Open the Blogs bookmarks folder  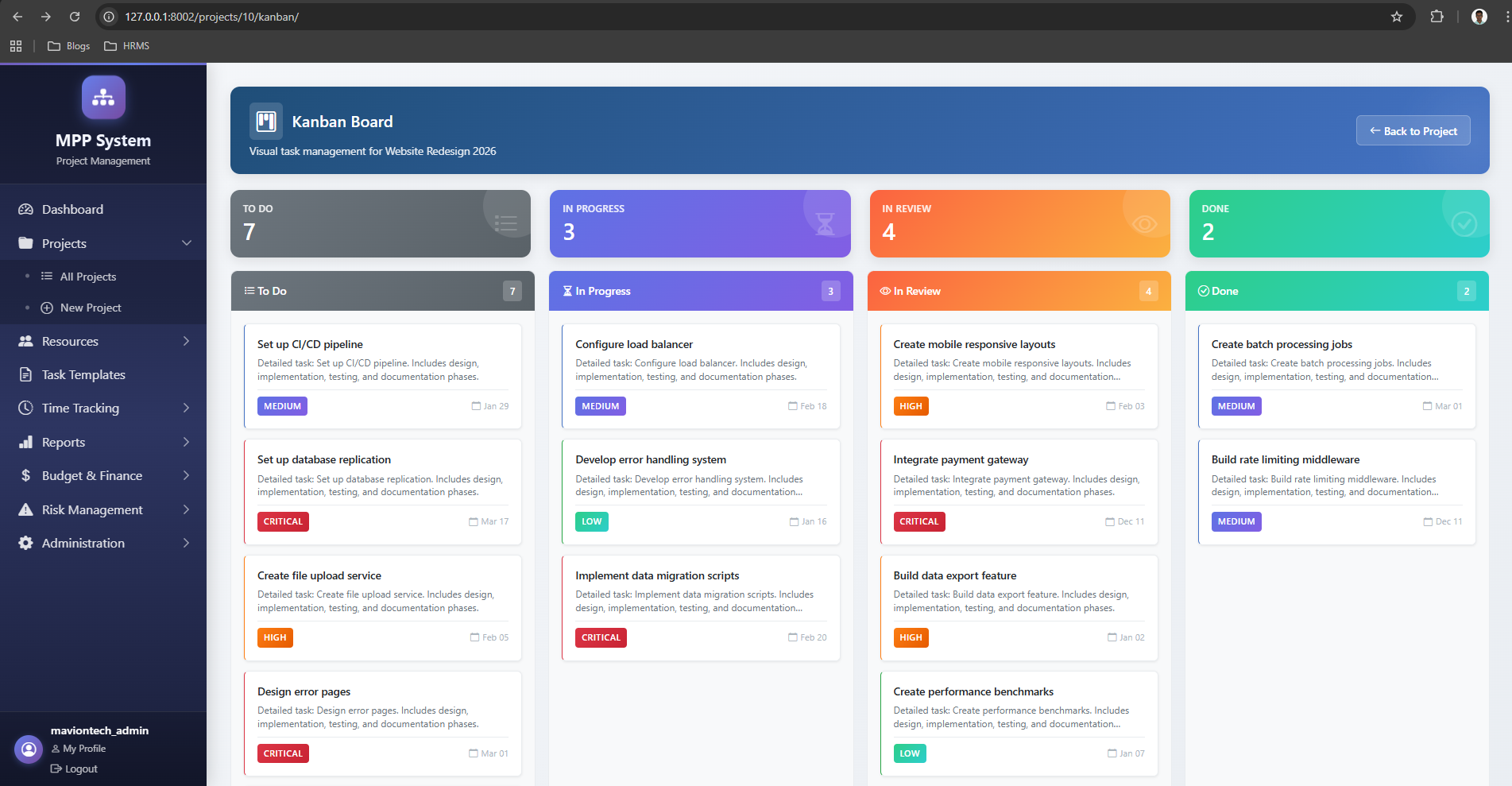point(68,46)
